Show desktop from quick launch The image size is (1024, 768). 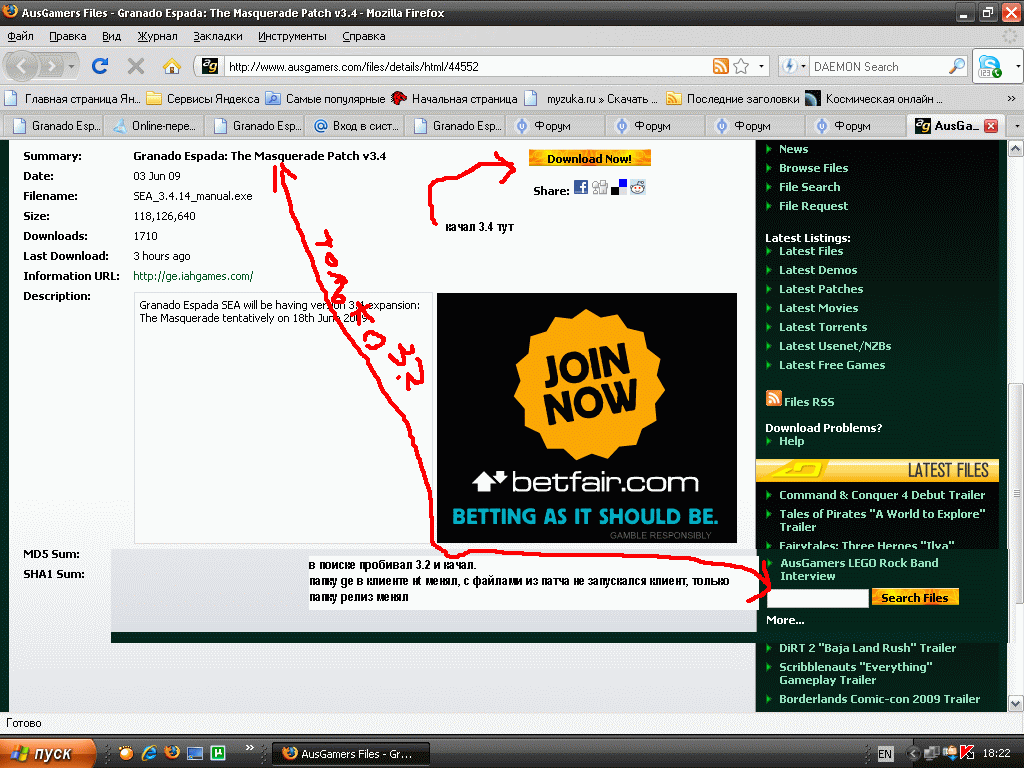(195, 753)
